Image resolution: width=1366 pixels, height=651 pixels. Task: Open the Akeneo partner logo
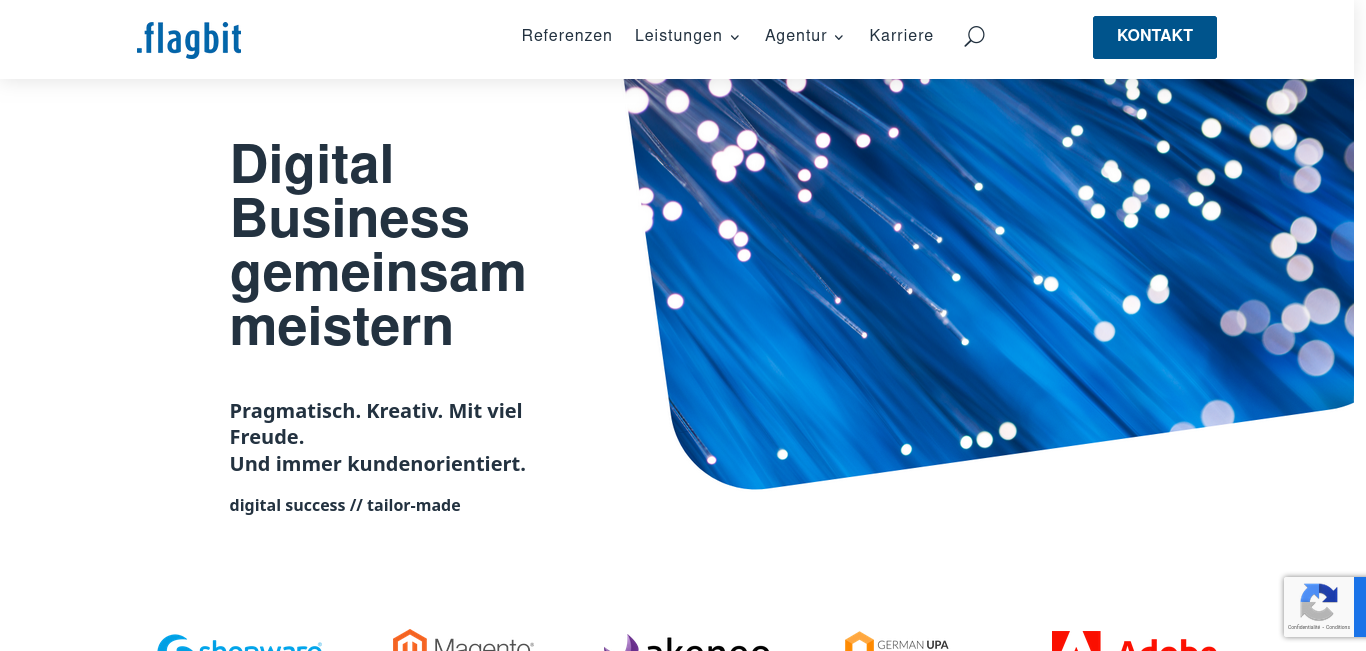click(x=687, y=642)
